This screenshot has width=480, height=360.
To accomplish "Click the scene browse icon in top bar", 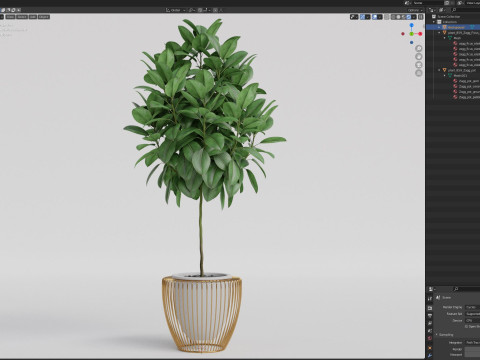I will pyautogui.click(x=408, y=3).
